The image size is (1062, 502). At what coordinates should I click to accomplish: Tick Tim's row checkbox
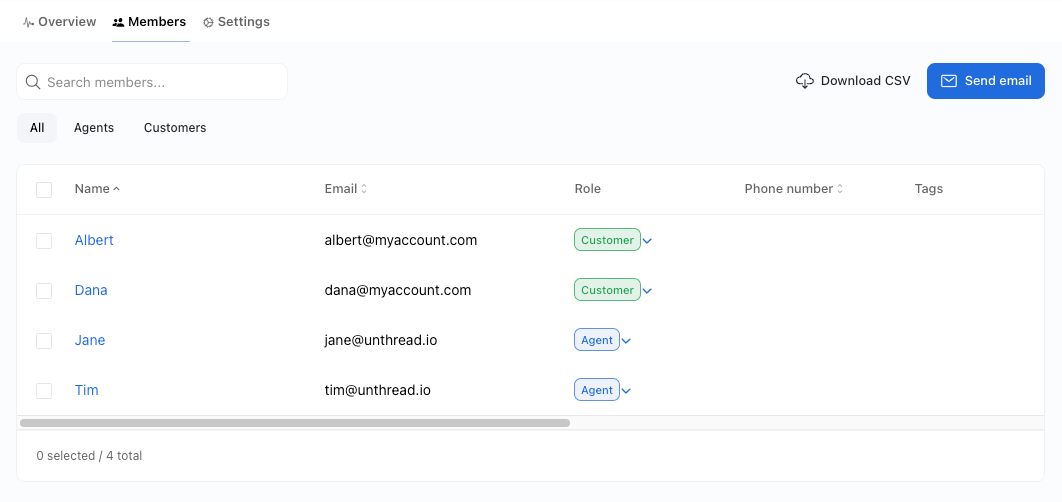[x=44, y=391]
